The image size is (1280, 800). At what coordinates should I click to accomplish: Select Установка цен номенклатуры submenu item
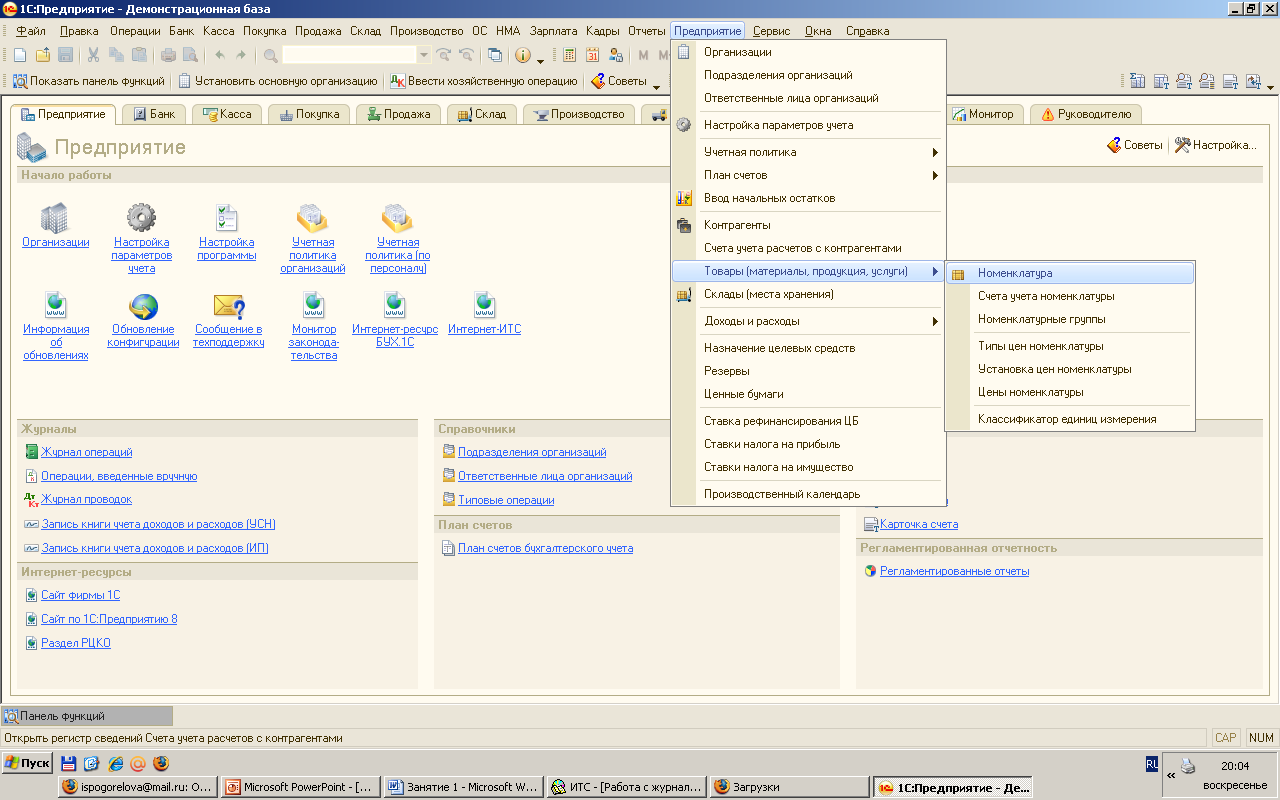click(x=1070, y=369)
